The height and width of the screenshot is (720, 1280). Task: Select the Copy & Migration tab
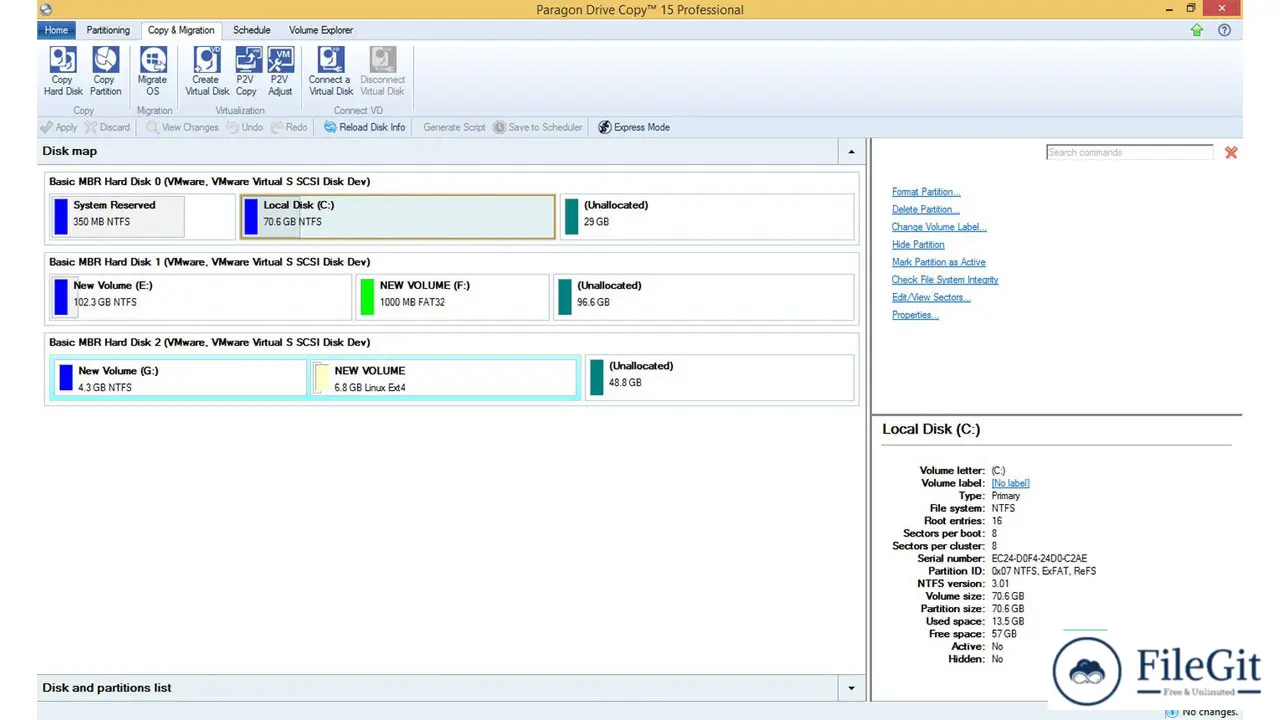click(x=181, y=30)
